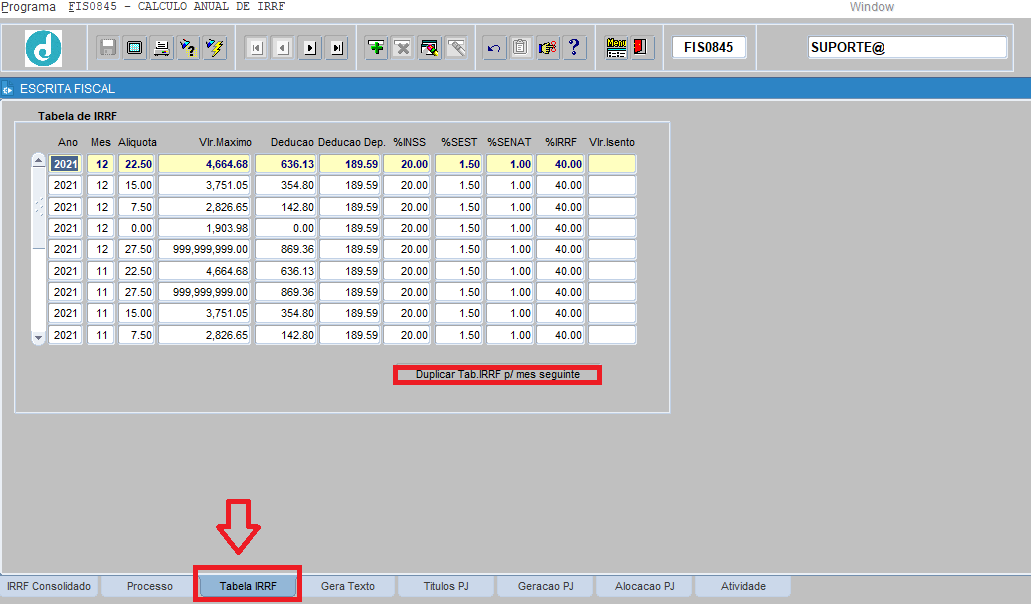
Task: Click empty Vlr.Isento field in first row
Action: [612, 164]
